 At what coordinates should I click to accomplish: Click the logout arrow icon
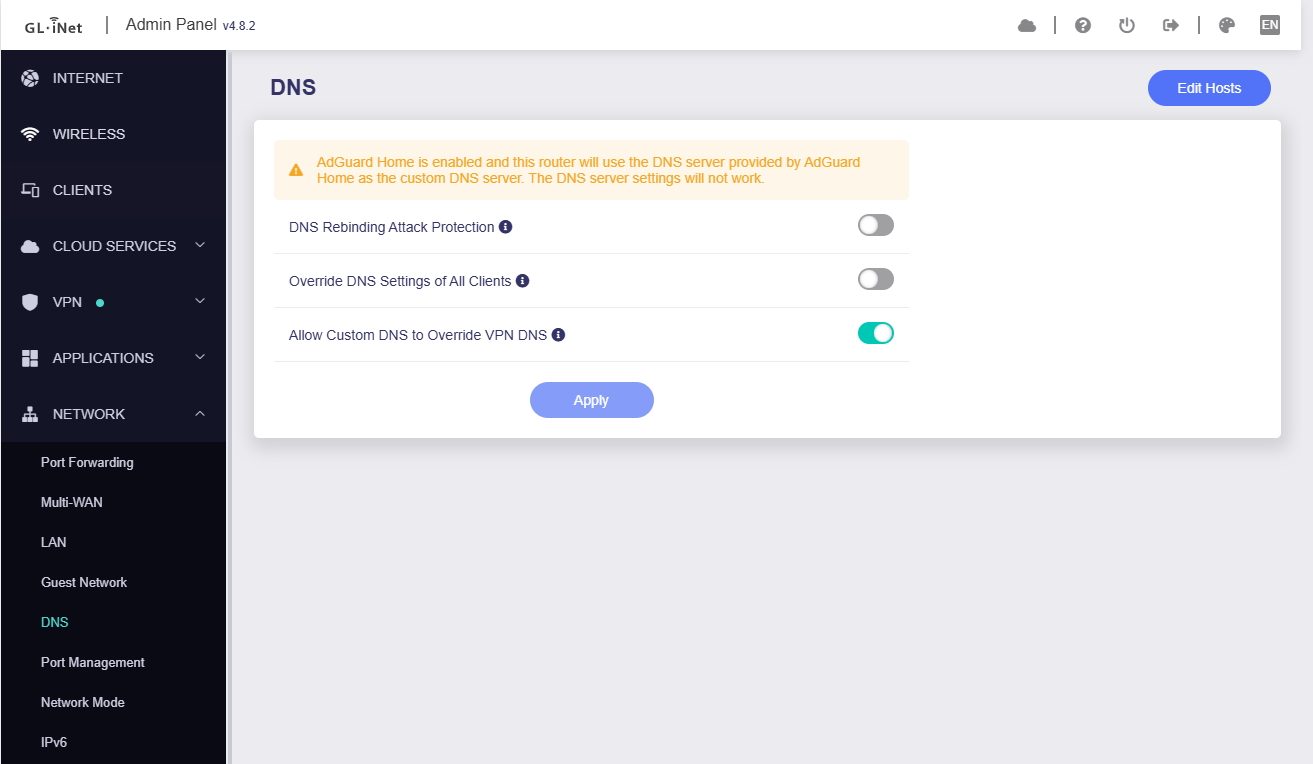point(1171,26)
